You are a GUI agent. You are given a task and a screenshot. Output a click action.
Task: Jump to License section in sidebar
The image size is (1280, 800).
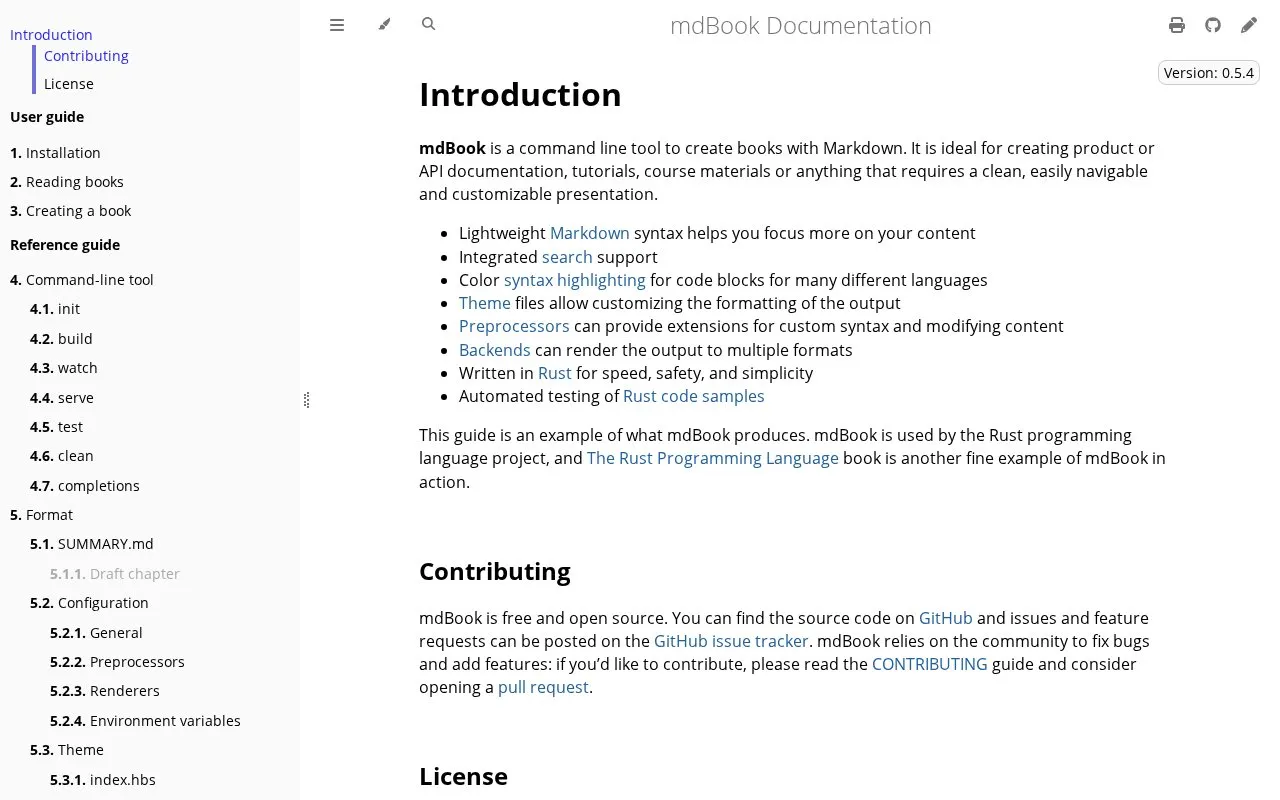click(x=69, y=84)
